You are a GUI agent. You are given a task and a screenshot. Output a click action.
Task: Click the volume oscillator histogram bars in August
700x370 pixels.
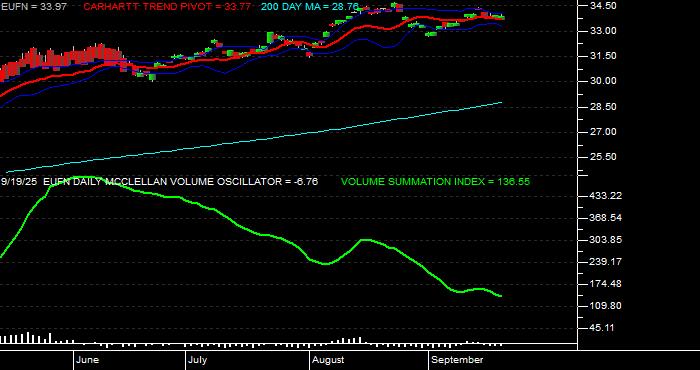tap(346, 340)
